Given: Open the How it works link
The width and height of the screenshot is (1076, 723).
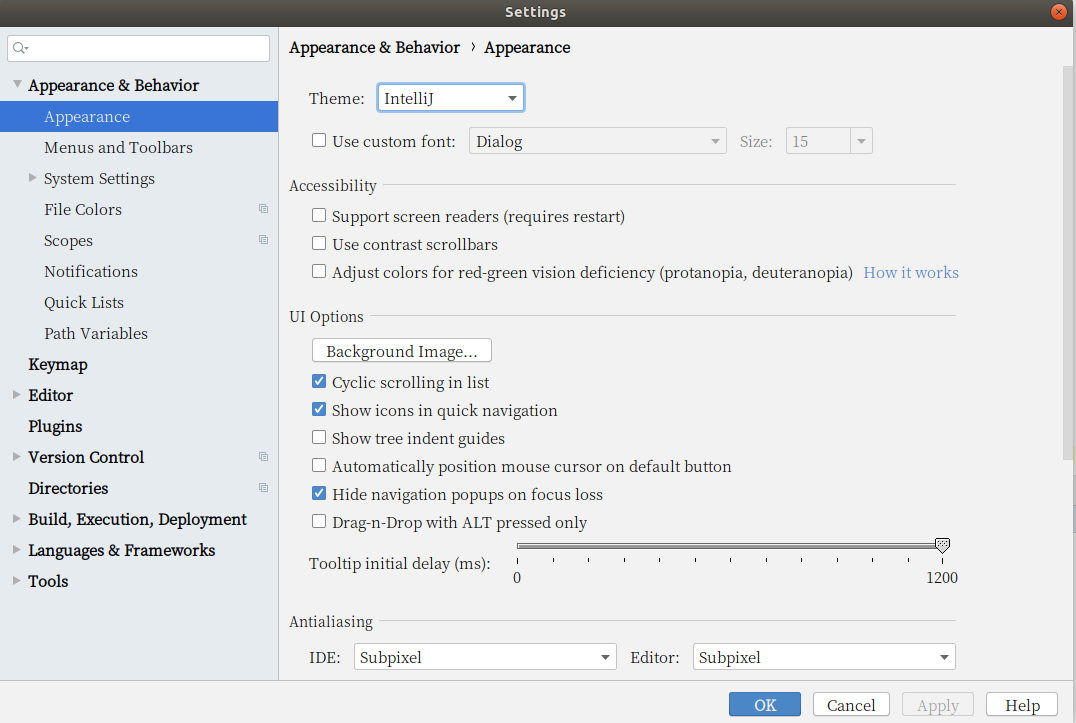Looking at the screenshot, I should tap(911, 272).
